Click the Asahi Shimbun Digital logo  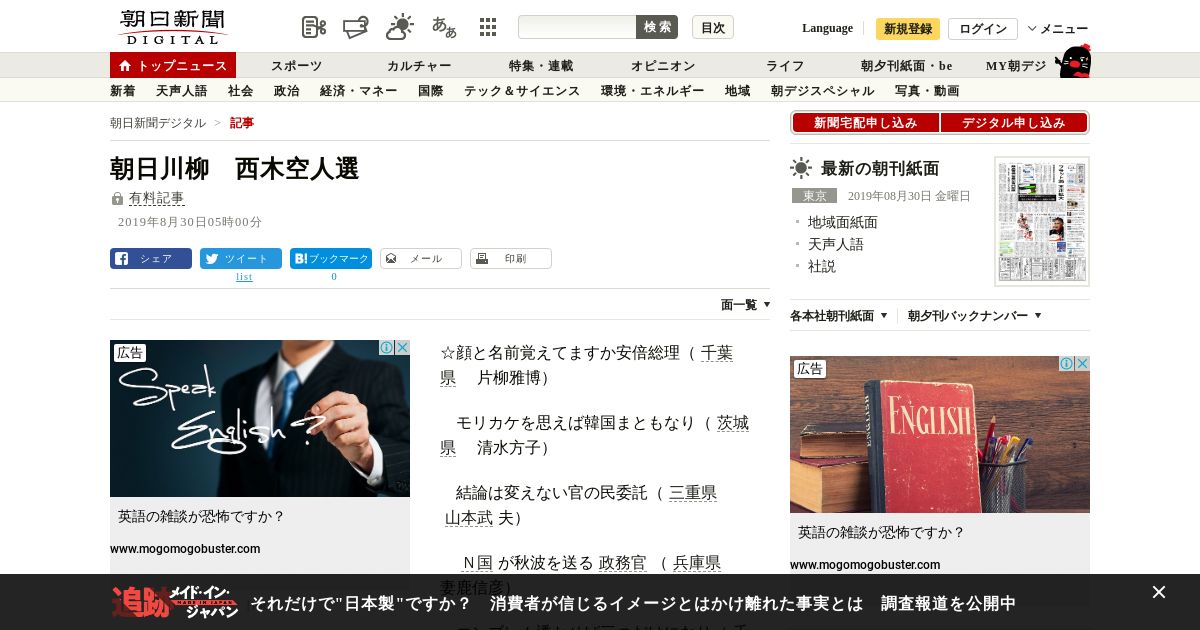[x=172, y=27]
